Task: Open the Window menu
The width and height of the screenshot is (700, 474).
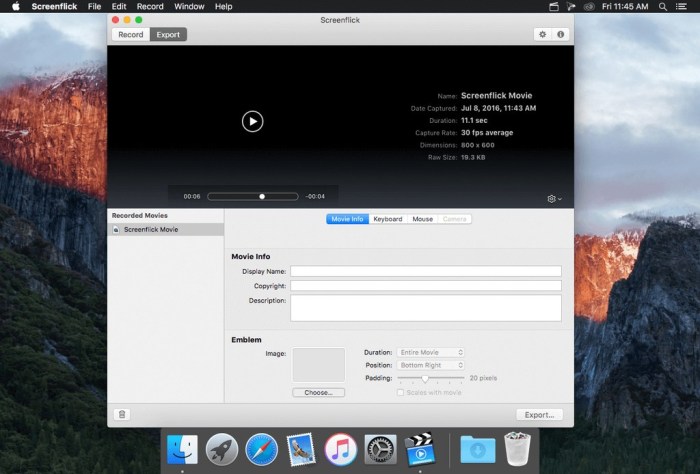Action: click(x=189, y=6)
